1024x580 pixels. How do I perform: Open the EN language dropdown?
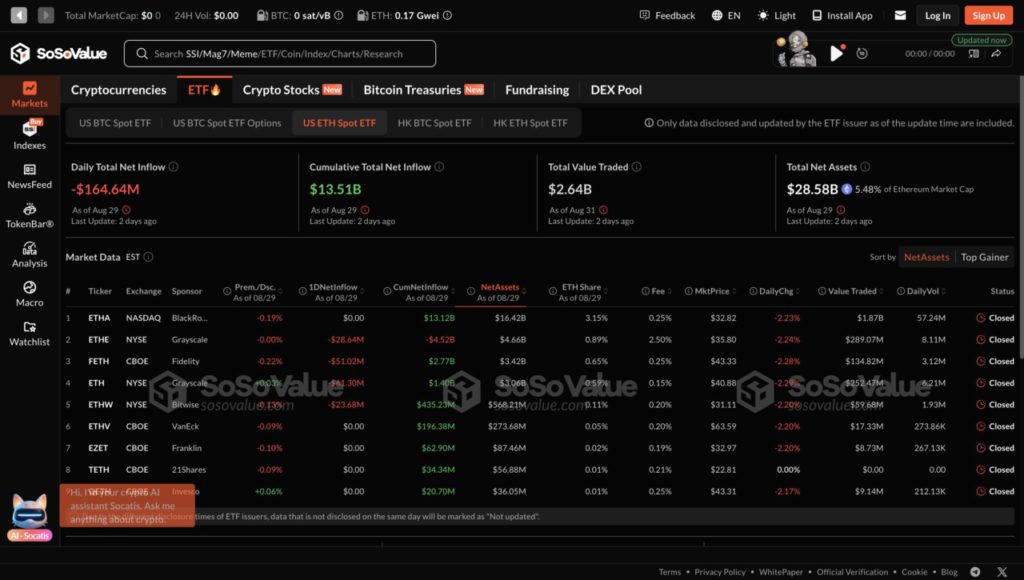pos(726,15)
